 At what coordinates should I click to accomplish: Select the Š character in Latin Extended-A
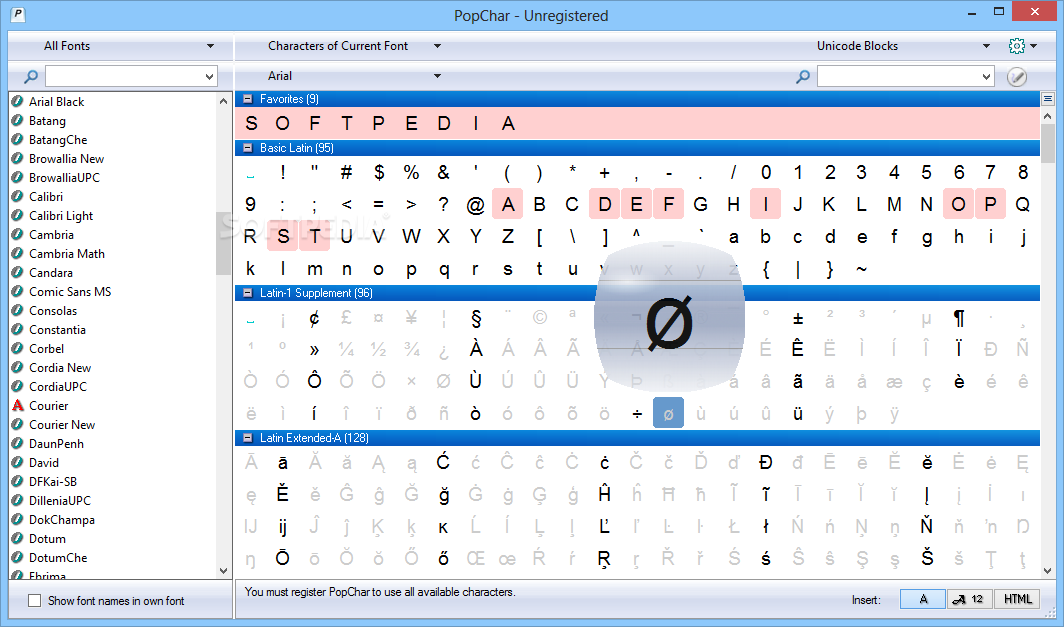coord(927,558)
